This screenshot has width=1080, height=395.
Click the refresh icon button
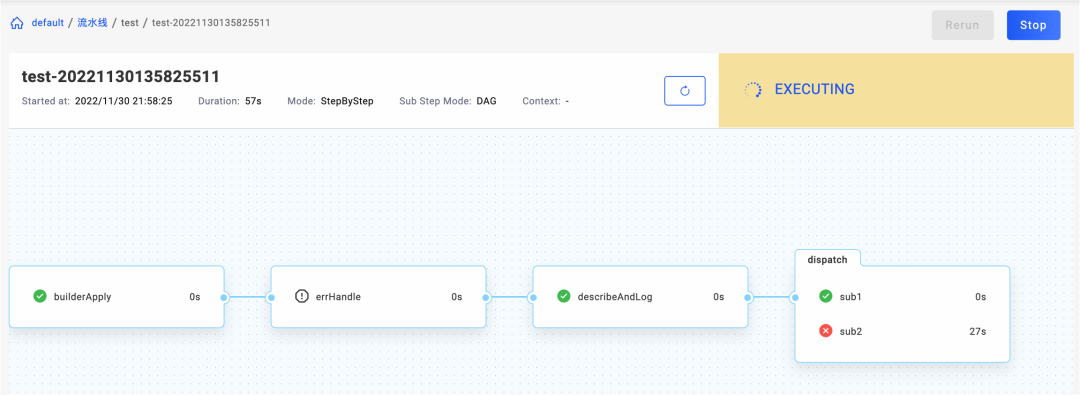(x=685, y=90)
